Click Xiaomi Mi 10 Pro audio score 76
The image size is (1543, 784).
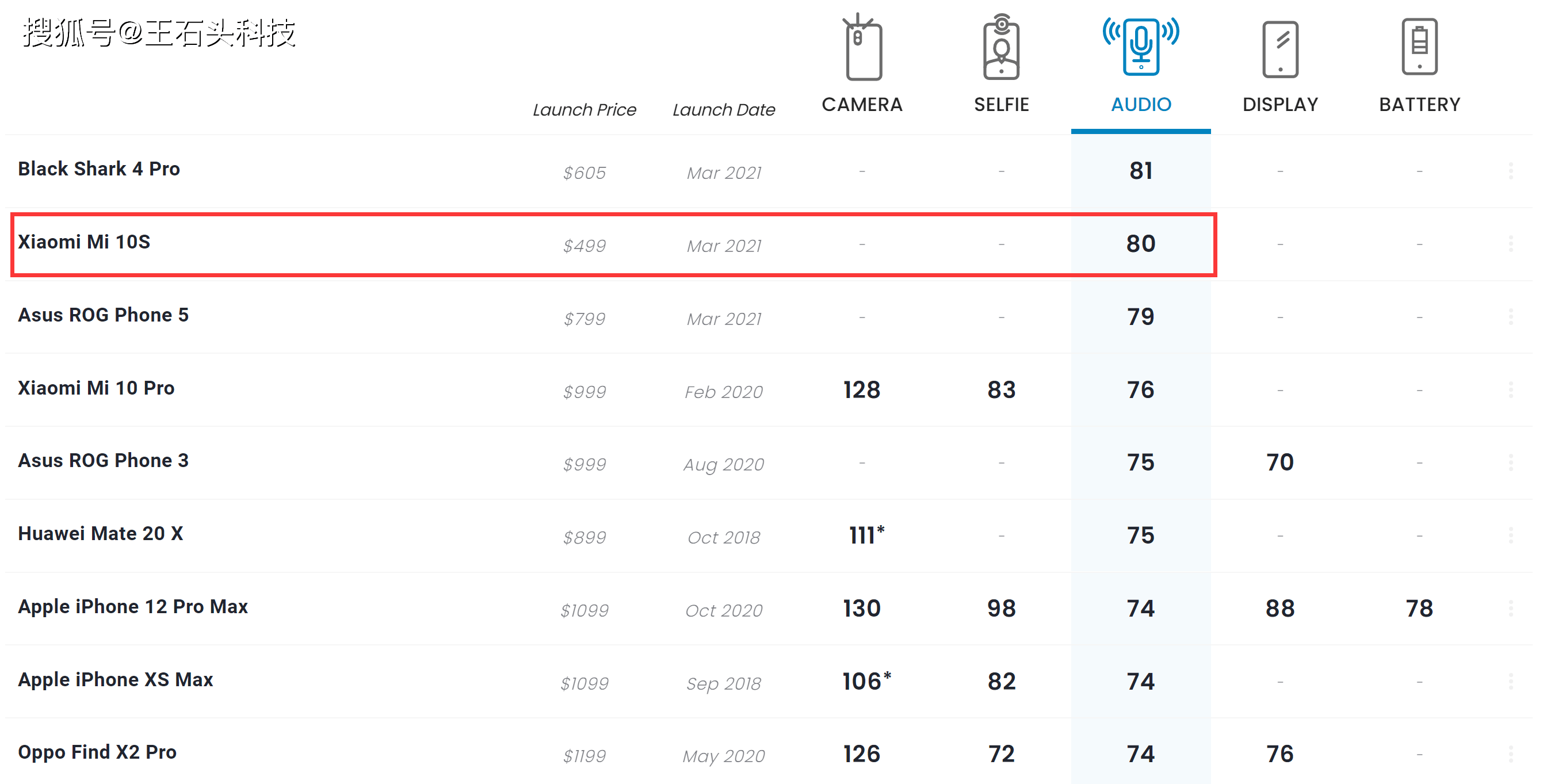[x=1140, y=390]
